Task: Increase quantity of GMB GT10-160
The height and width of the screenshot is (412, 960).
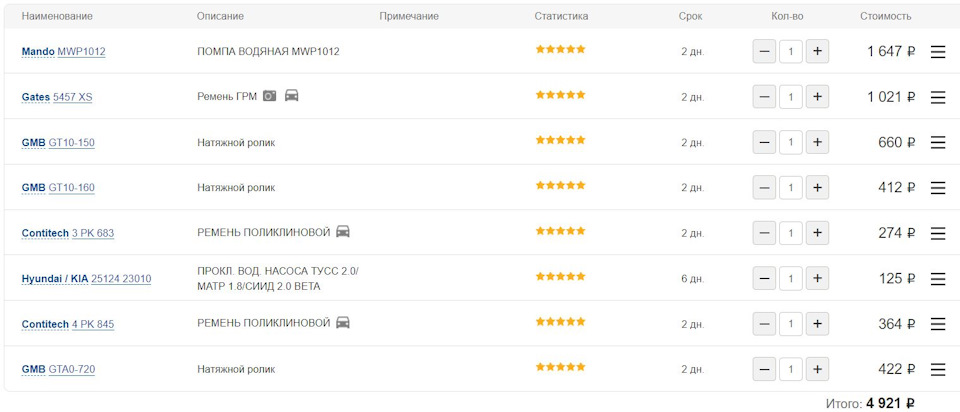Action: [817, 188]
